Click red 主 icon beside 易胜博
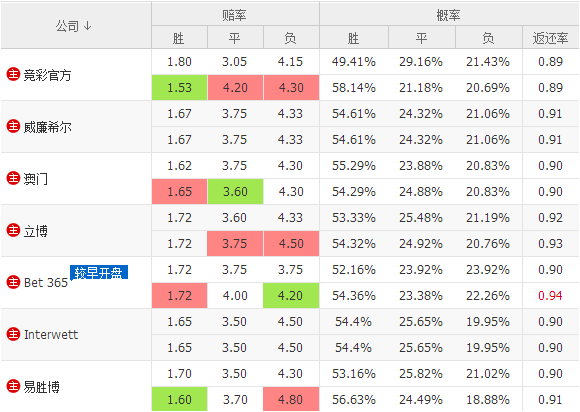Viewport: 580px width, 412px height. coord(13,386)
